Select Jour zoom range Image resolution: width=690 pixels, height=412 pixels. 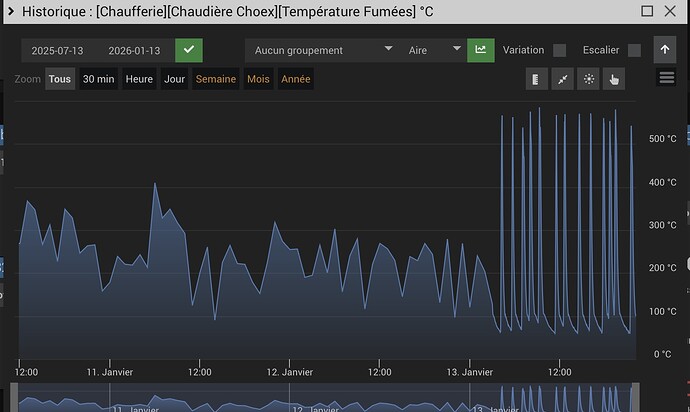coord(174,79)
